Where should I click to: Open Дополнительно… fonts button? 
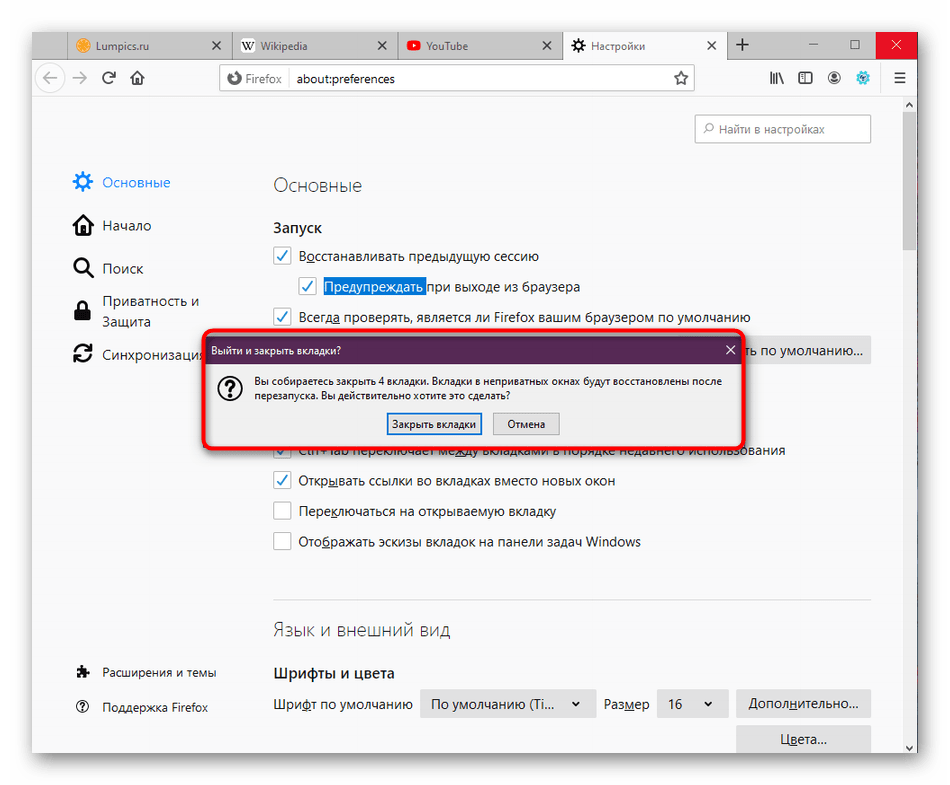803,704
